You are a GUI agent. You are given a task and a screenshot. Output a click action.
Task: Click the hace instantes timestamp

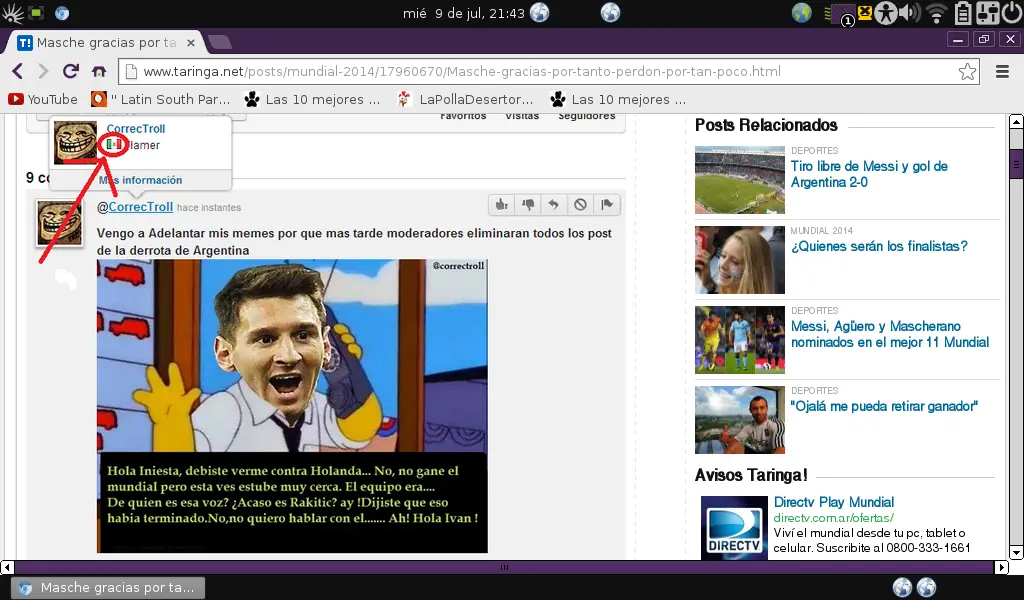point(209,208)
